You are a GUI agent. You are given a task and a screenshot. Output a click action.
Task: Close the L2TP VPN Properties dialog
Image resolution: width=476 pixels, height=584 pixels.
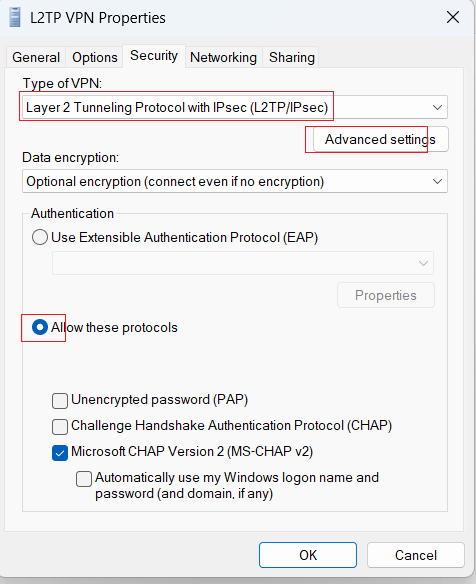point(453,17)
